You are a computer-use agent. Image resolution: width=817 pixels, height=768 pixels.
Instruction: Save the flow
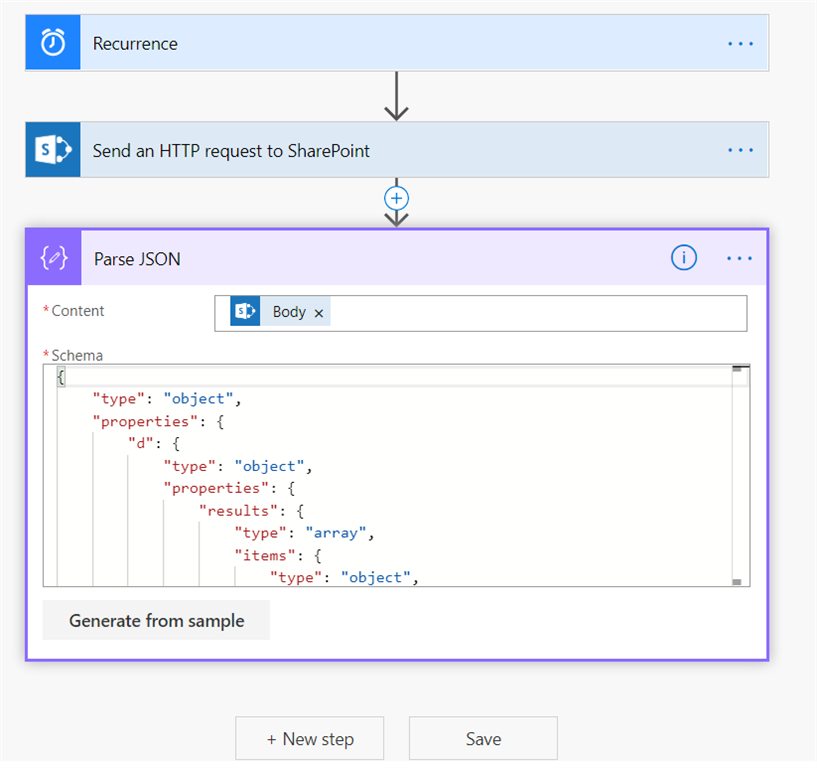(x=483, y=739)
